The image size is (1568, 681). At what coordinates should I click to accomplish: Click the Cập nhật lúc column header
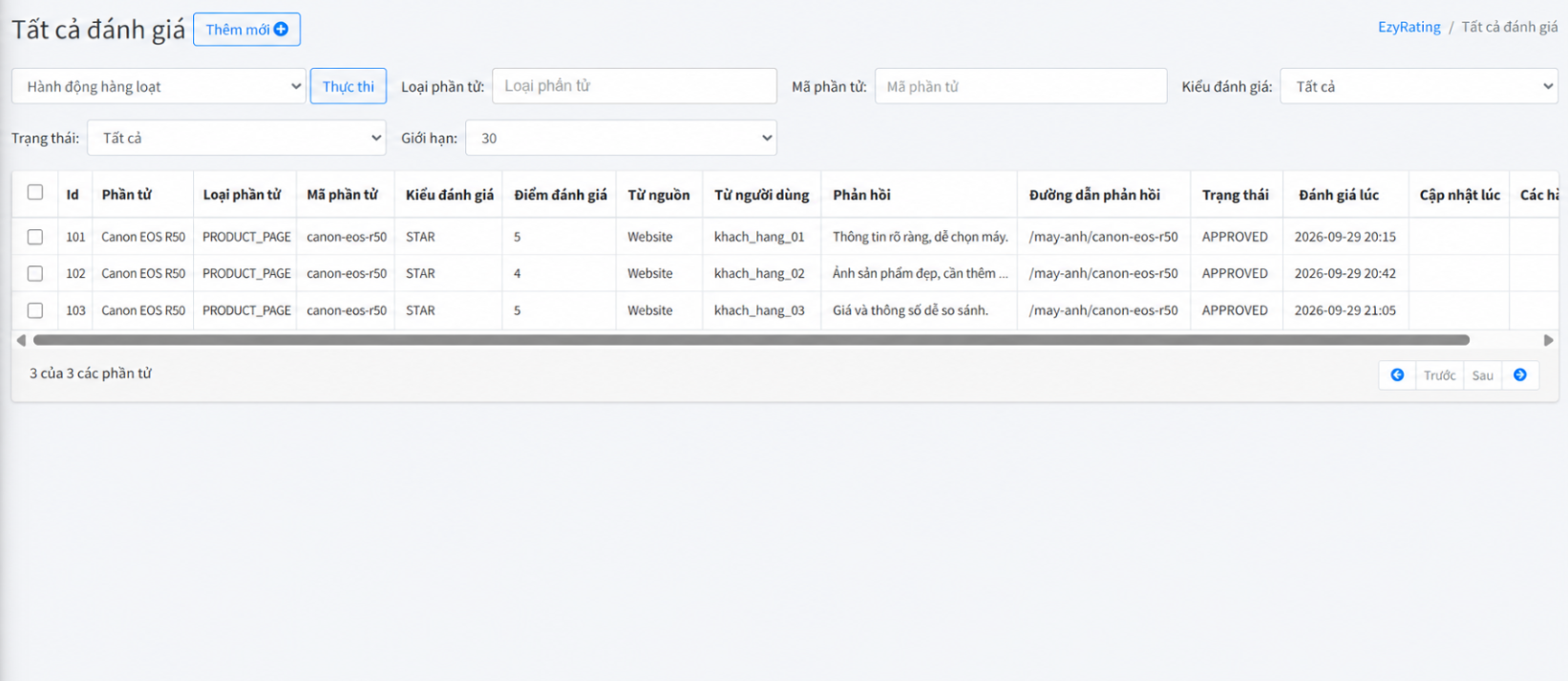pyautogui.click(x=1459, y=195)
